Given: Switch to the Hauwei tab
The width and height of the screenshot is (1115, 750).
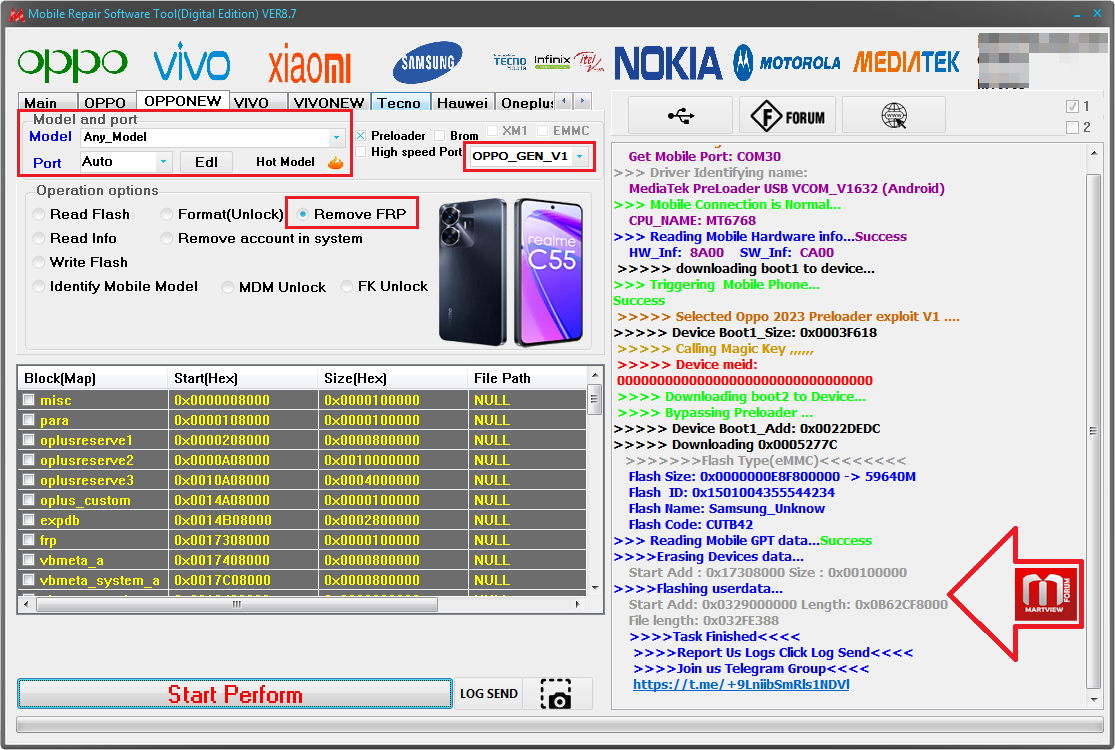Looking at the screenshot, I should click(462, 102).
